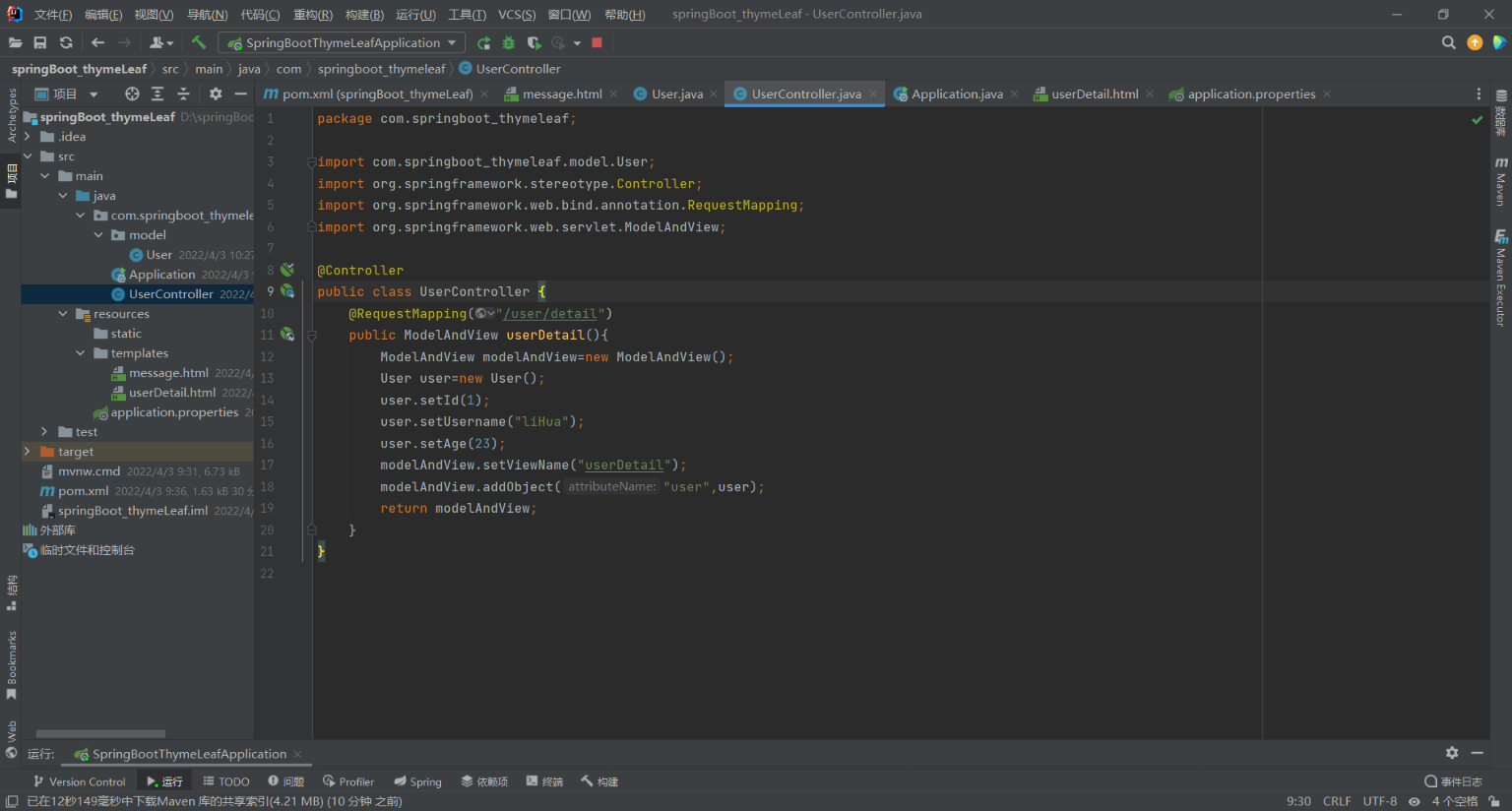Screen dimensions: 1512x811
Task: Open TODO tool window
Action: pos(226,781)
